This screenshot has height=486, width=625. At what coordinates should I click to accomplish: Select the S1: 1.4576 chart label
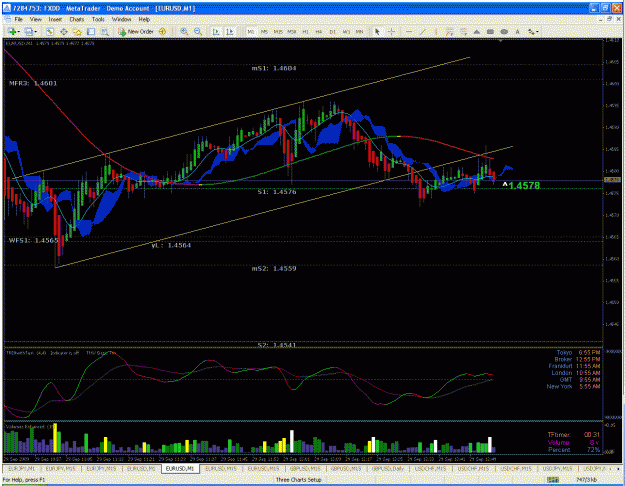277,192
